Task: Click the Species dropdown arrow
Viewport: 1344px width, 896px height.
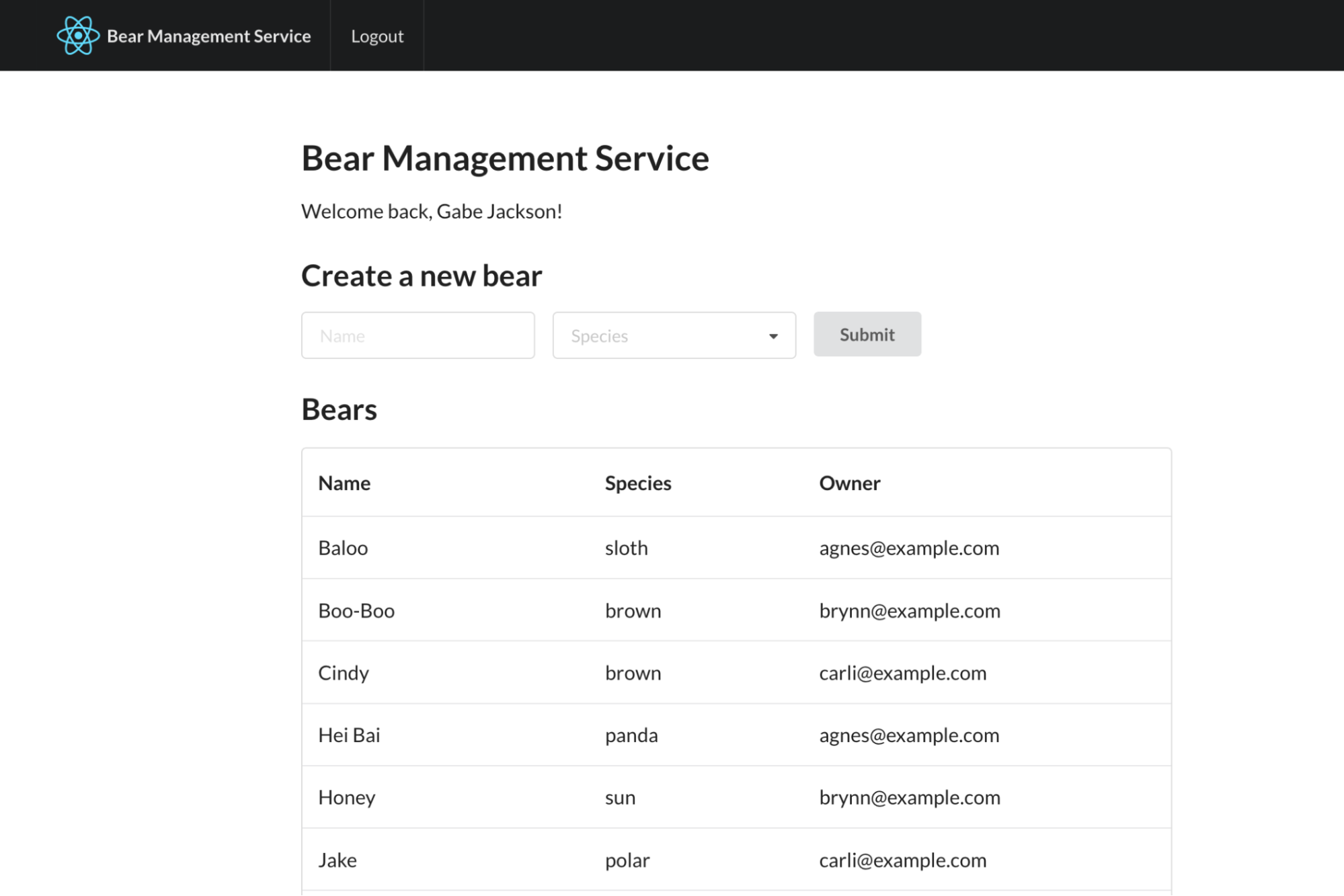Action: [x=773, y=336]
